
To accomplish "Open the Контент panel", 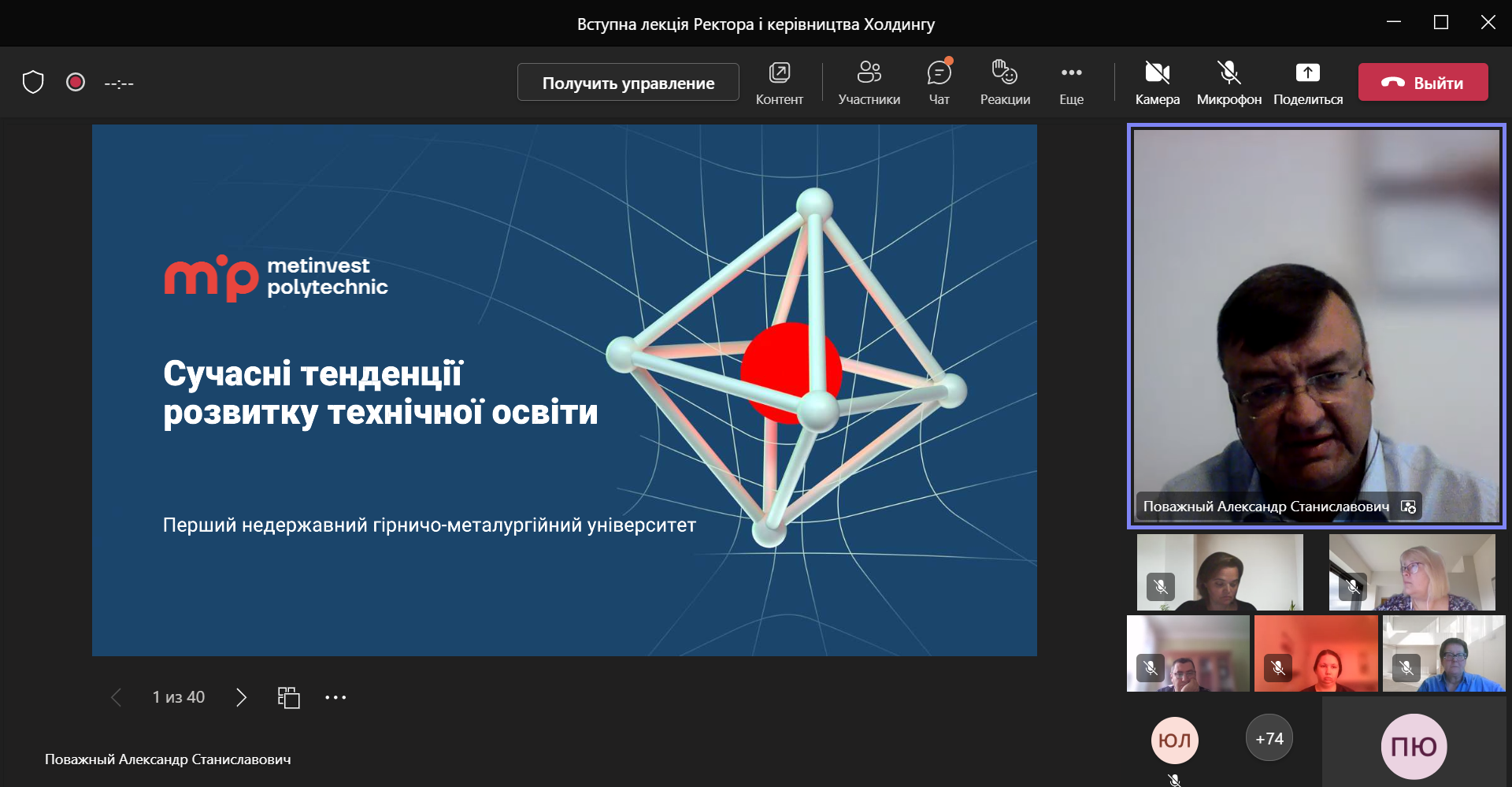I will click(779, 82).
